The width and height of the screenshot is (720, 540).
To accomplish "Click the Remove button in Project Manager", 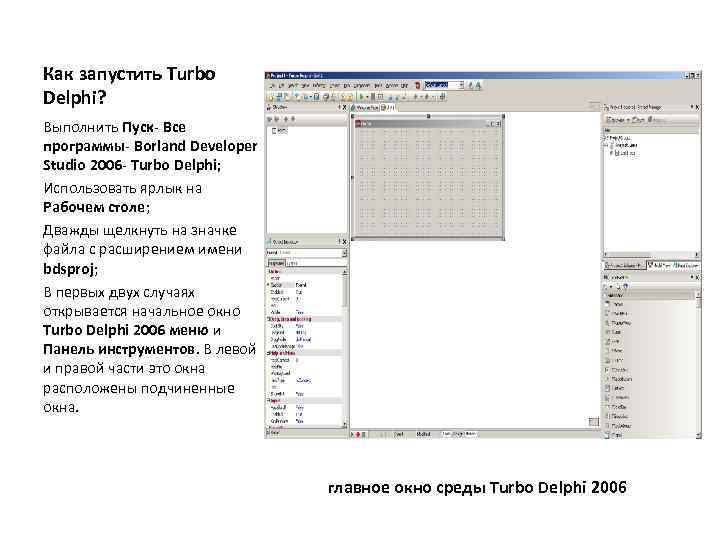I will 659,119.
